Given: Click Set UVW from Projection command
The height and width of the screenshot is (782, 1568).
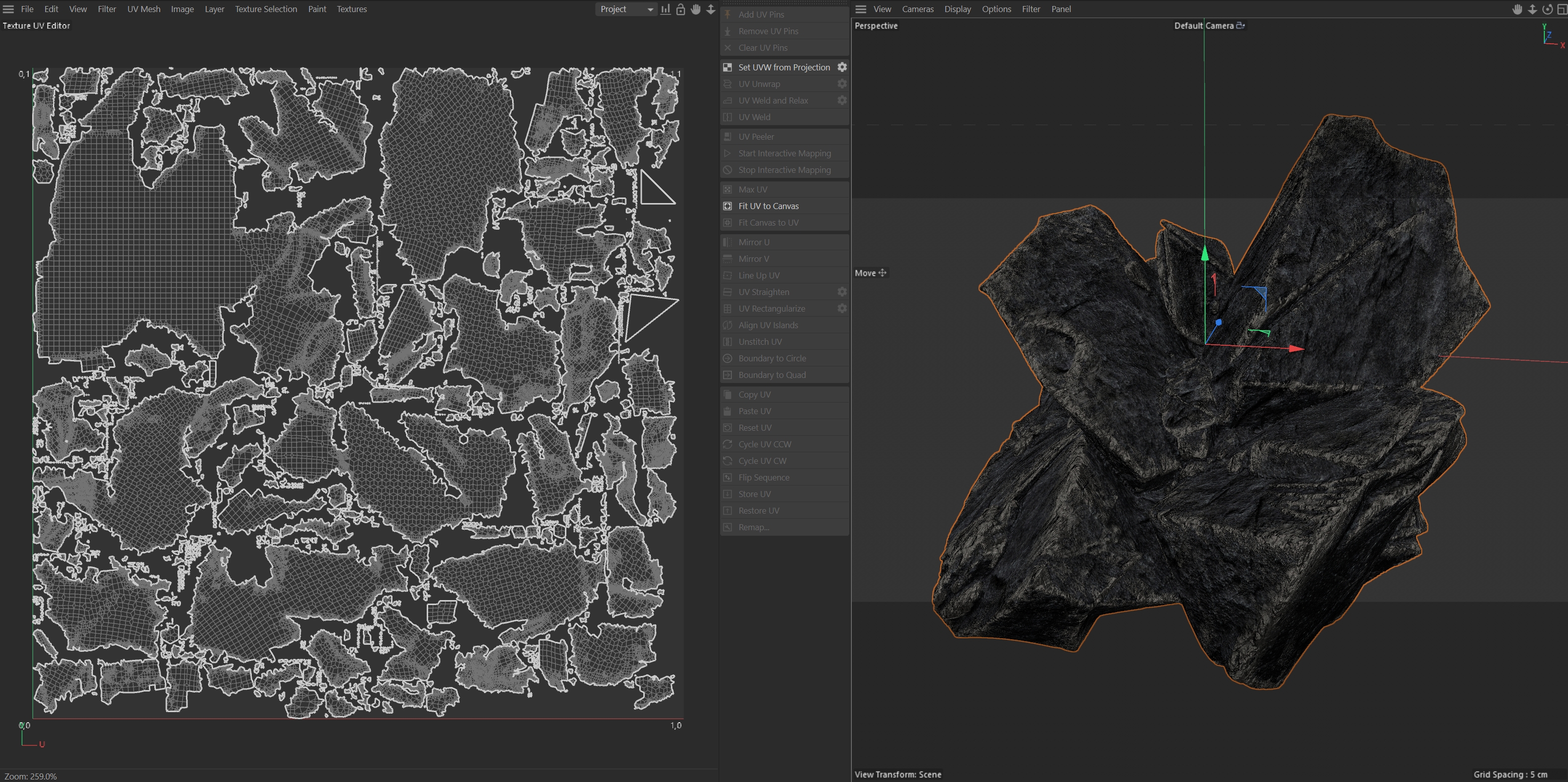Looking at the screenshot, I should 783,67.
